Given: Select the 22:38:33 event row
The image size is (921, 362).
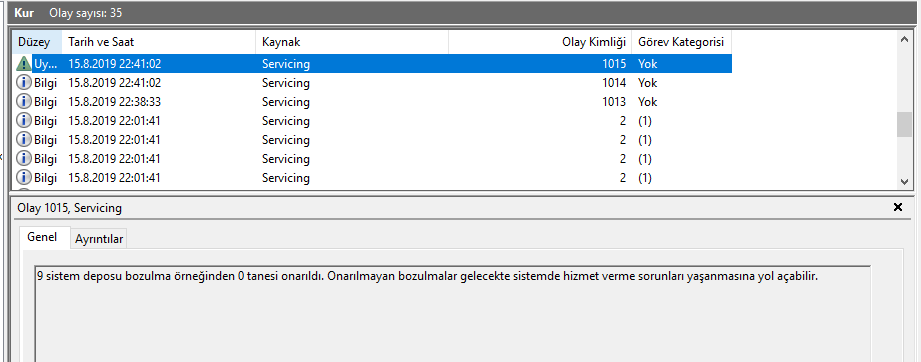Looking at the screenshot, I should tap(372, 102).
